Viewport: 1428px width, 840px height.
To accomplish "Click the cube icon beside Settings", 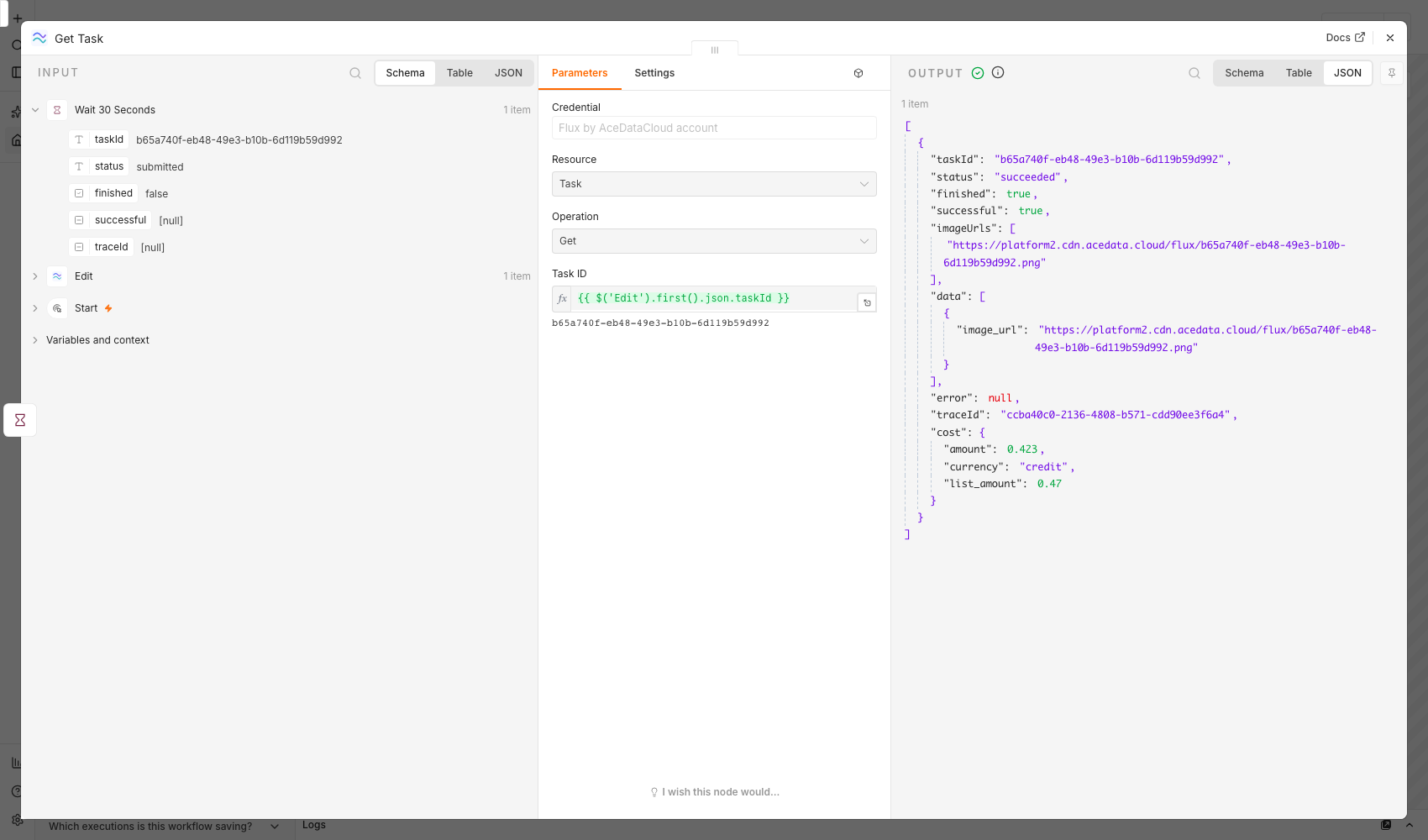I will [x=858, y=73].
